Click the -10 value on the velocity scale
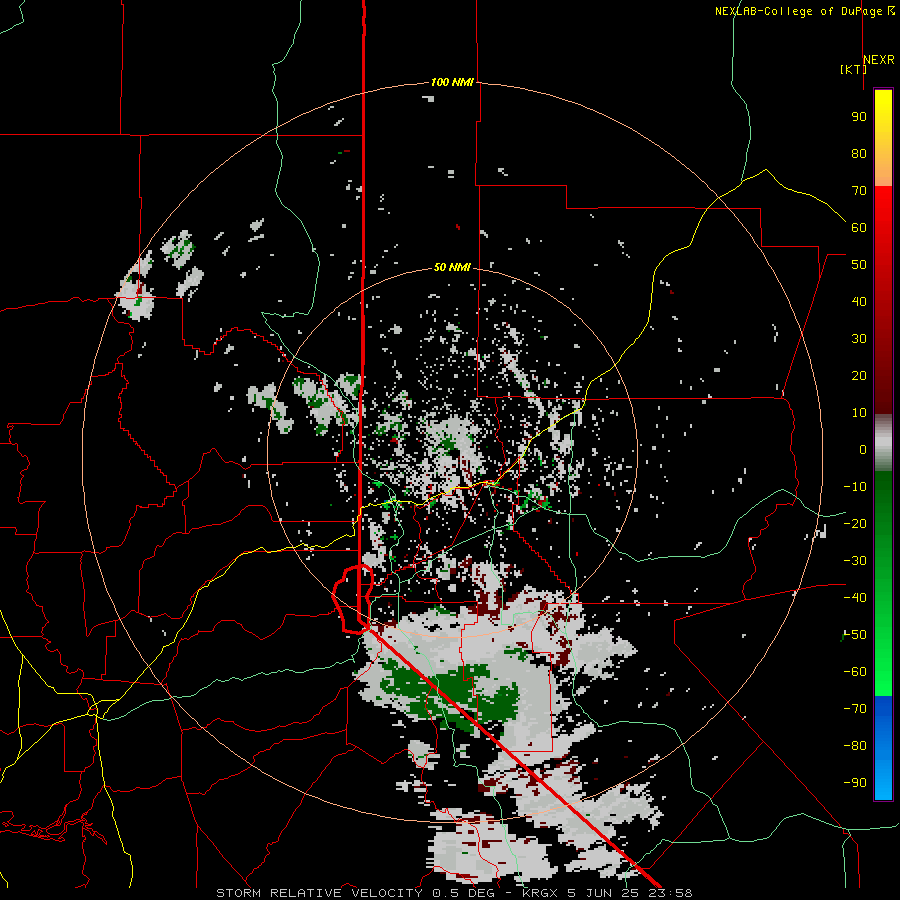The image size is (900, 900). 855,487
